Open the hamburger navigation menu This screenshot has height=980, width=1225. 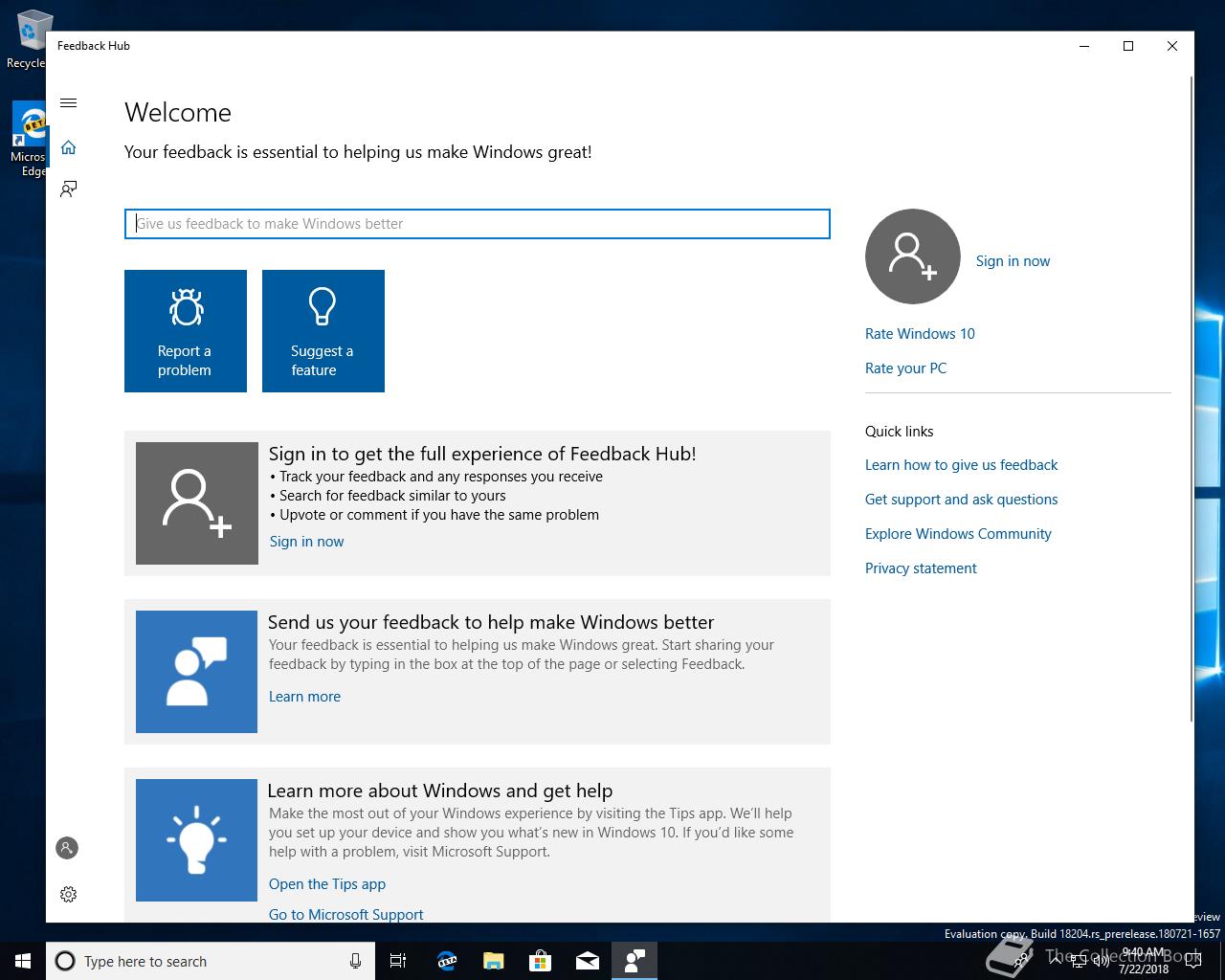click(x=68, y=103)
